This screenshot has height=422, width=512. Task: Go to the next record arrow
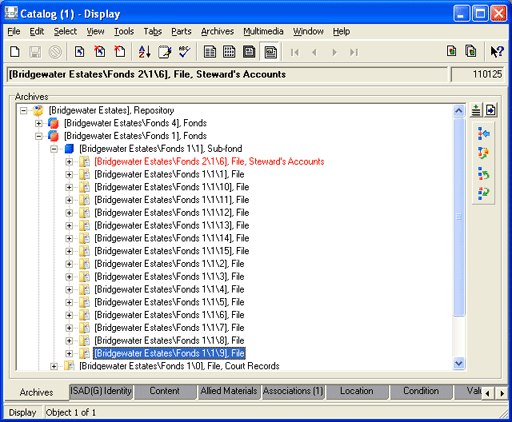[334, 52]
